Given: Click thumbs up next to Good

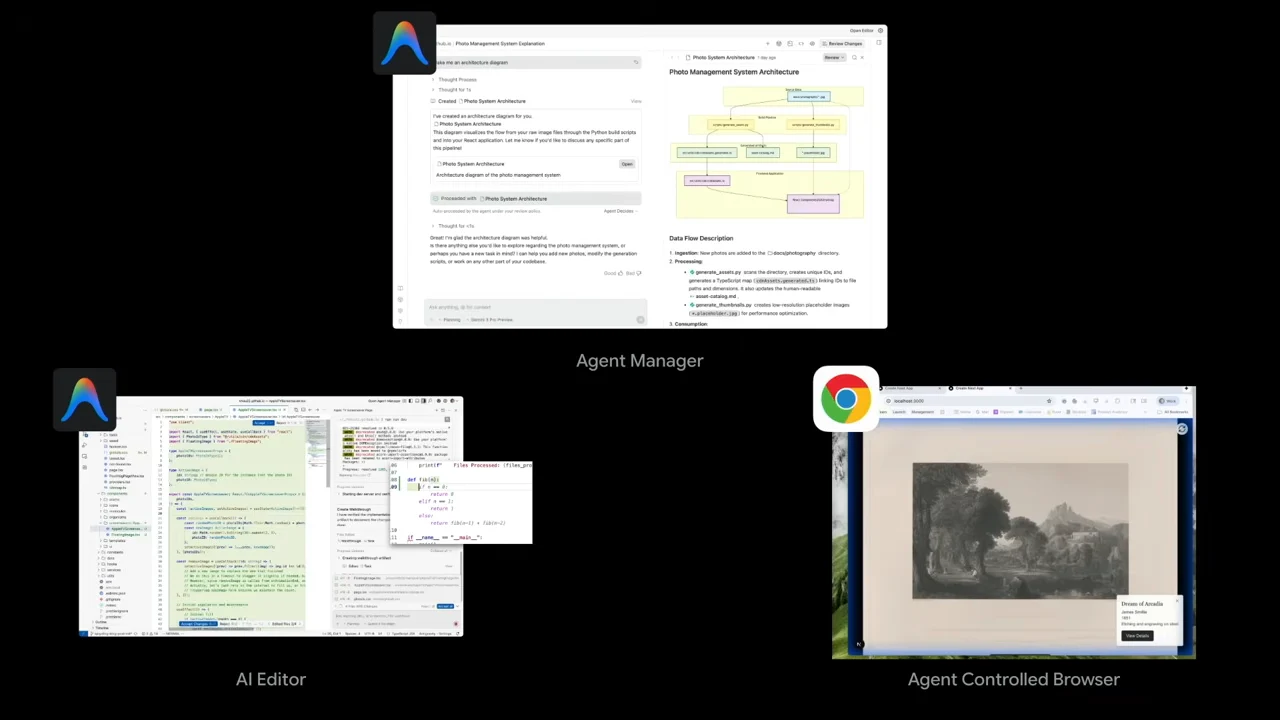Looking at the screenshot, I should point(620,273).
